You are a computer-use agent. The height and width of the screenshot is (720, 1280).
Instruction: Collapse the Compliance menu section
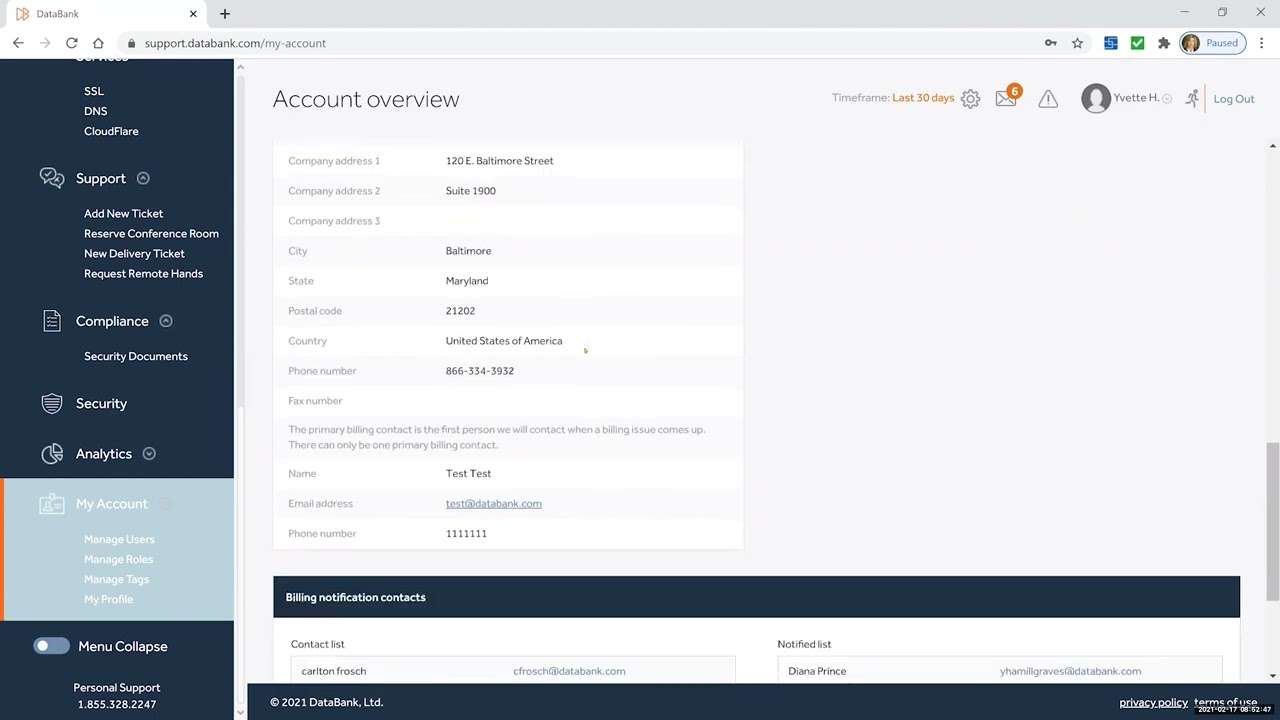point(166,321)
